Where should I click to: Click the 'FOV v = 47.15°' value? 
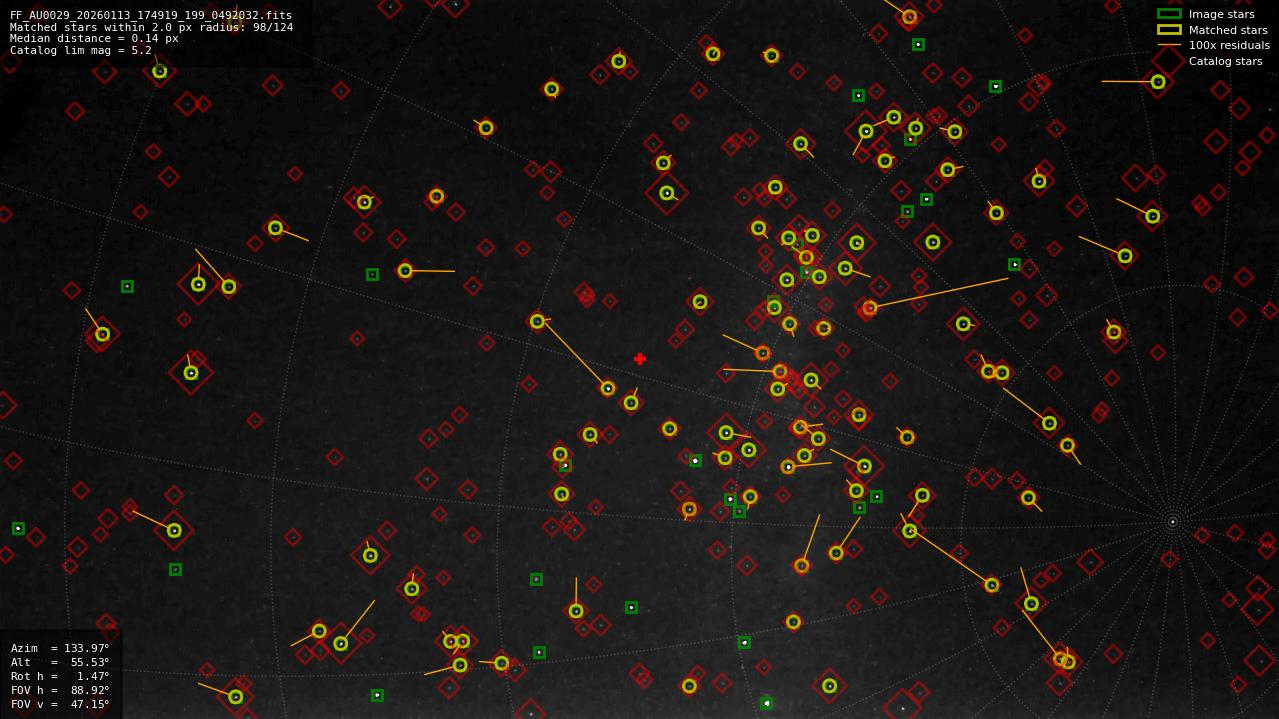pyautogui.click(x=60, y=704)
